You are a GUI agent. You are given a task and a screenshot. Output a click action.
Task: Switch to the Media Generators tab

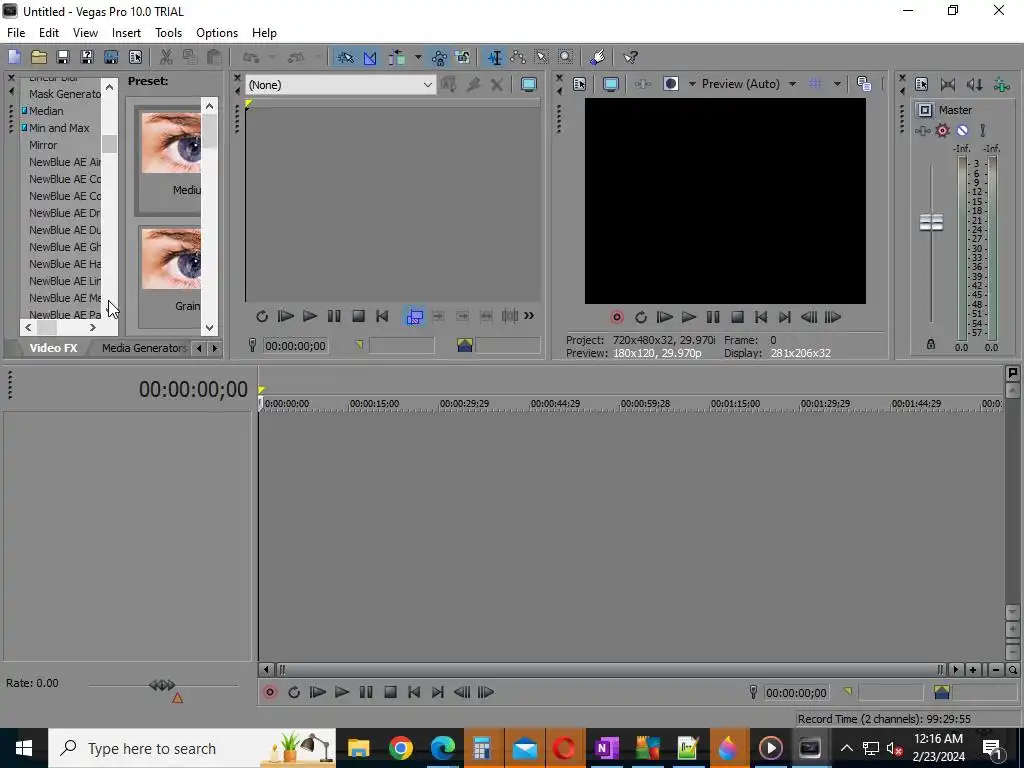click(144, 348)
